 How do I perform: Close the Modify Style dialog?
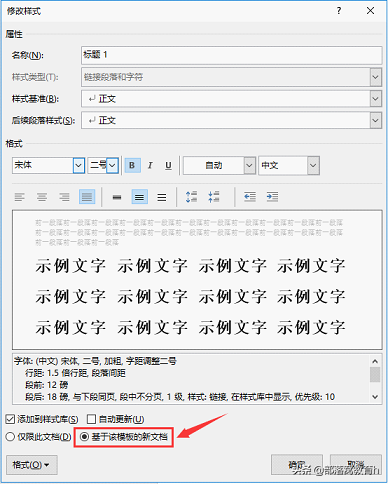[370, 11]
